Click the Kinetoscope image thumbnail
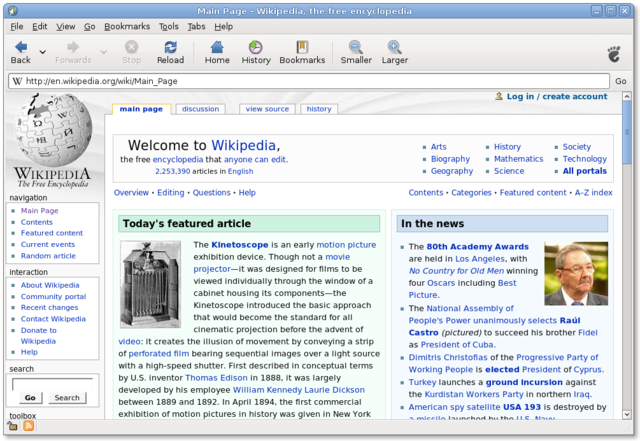640x441 pixels. [151, 284]
